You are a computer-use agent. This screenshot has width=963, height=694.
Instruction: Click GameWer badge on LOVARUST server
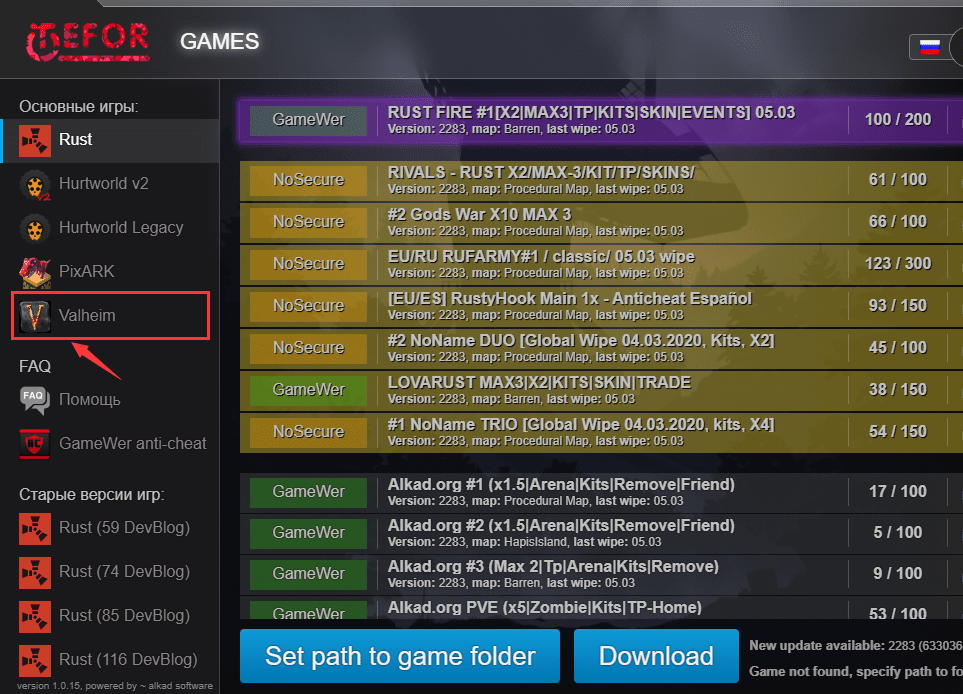(308, 389)
